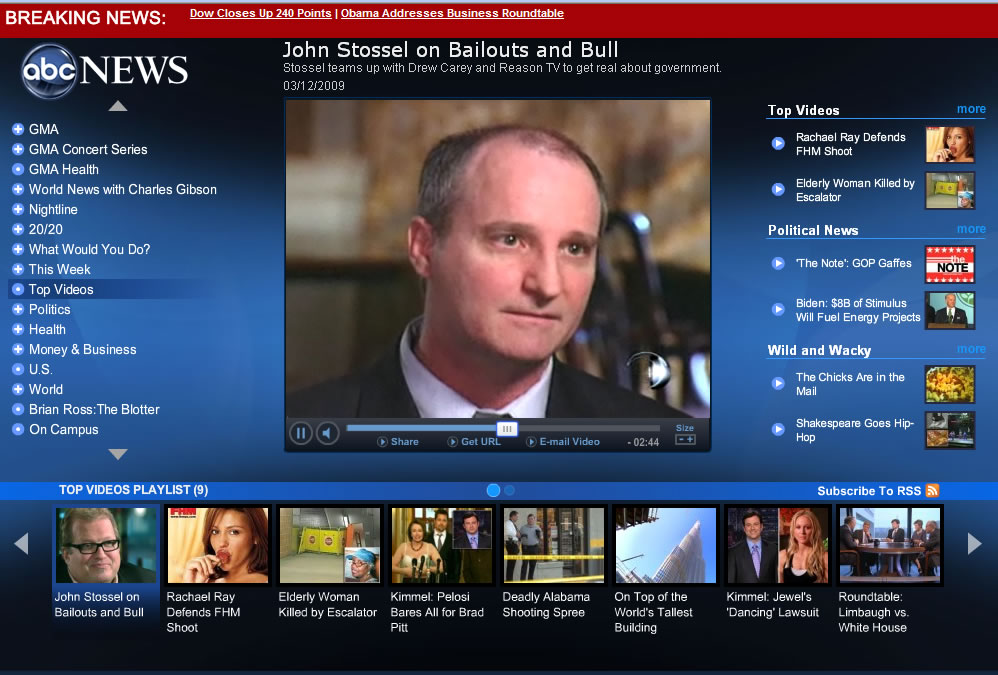The width and height of the screenshot is (998, 675).
Task: Open The Note thumbnail in Political News
Action: tap(950, 264)
